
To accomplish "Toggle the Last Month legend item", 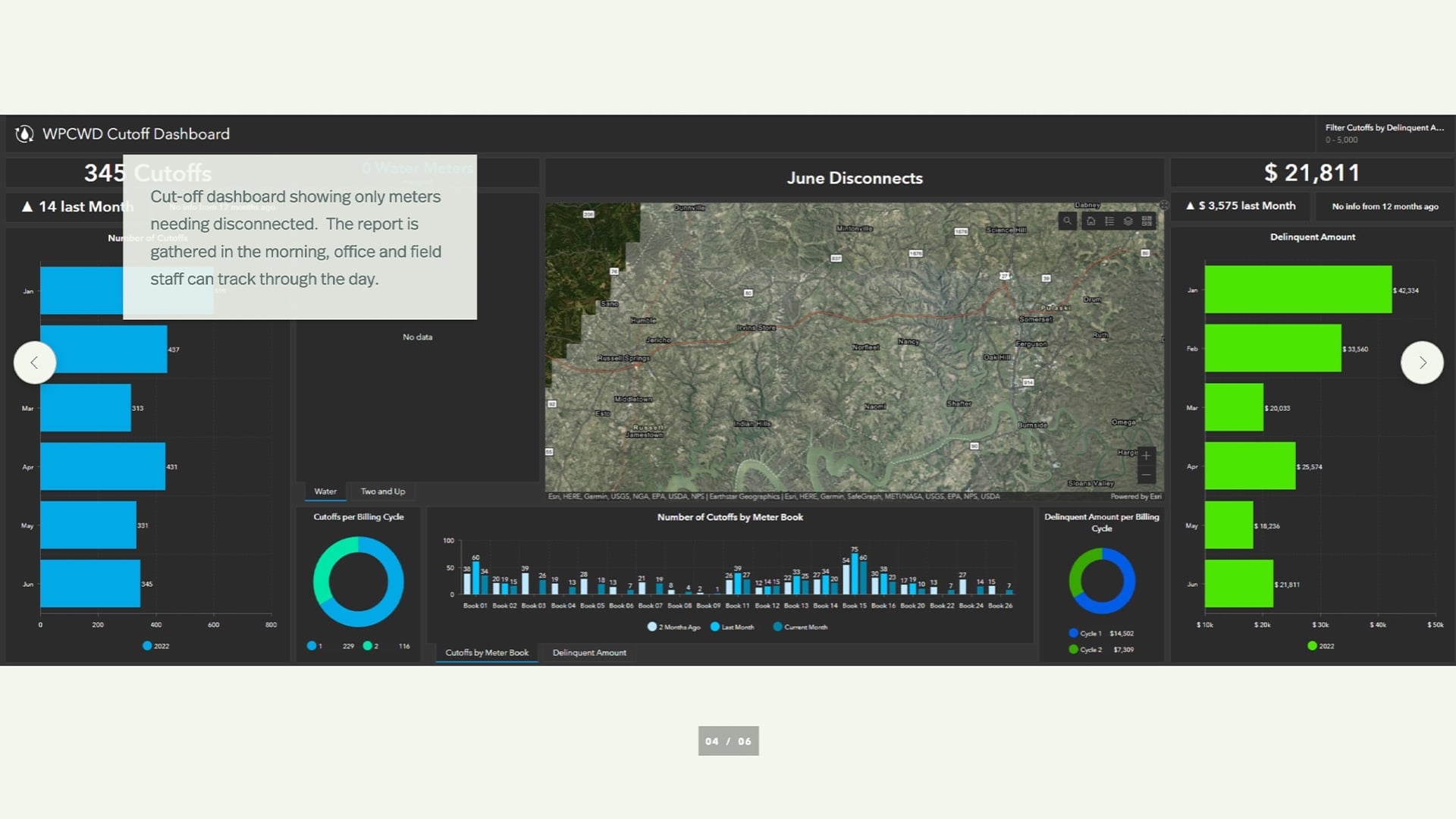I will pyautogui.click(x=733, y=627).
